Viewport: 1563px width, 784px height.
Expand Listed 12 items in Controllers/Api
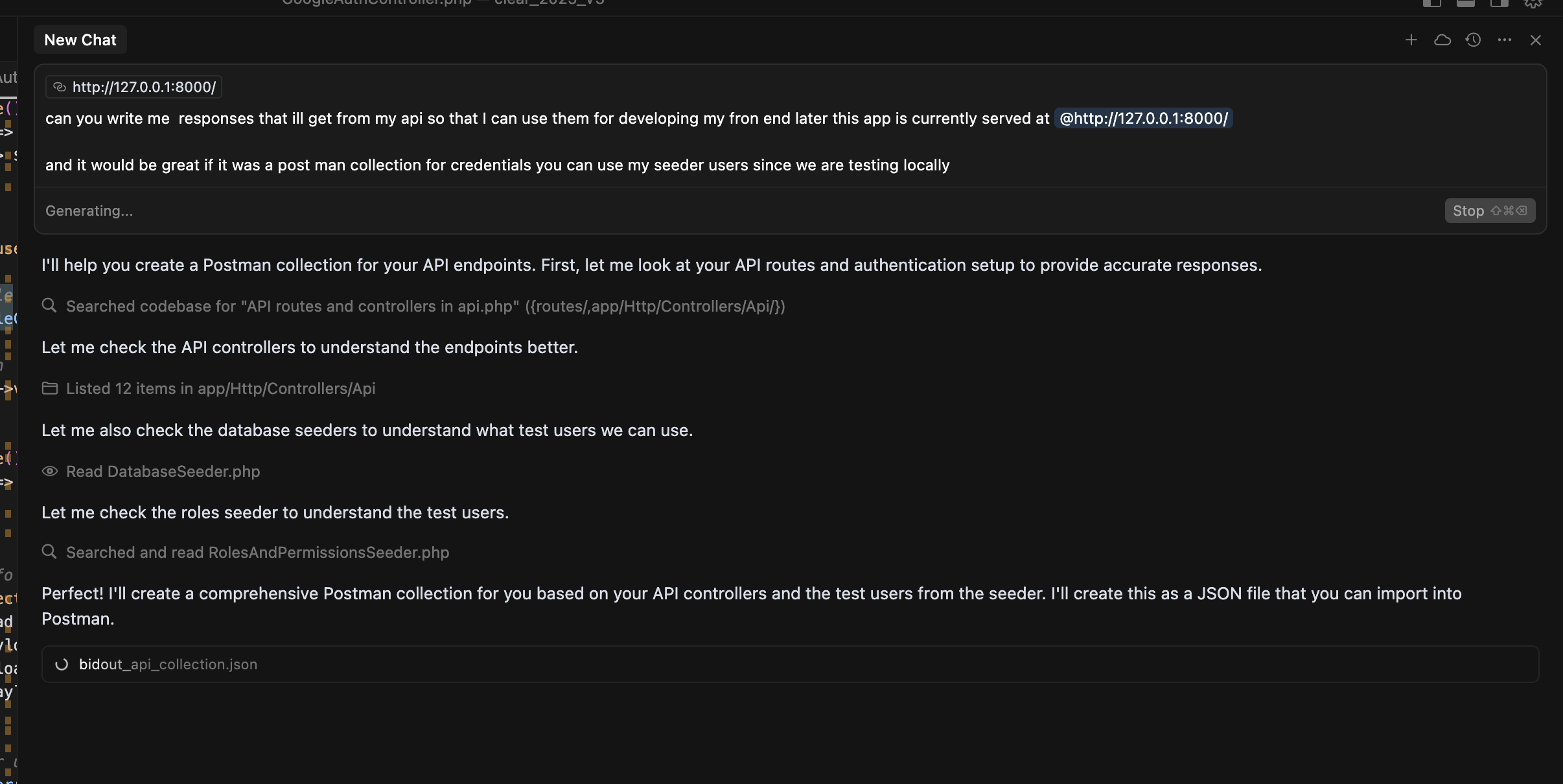pos(220,389)
